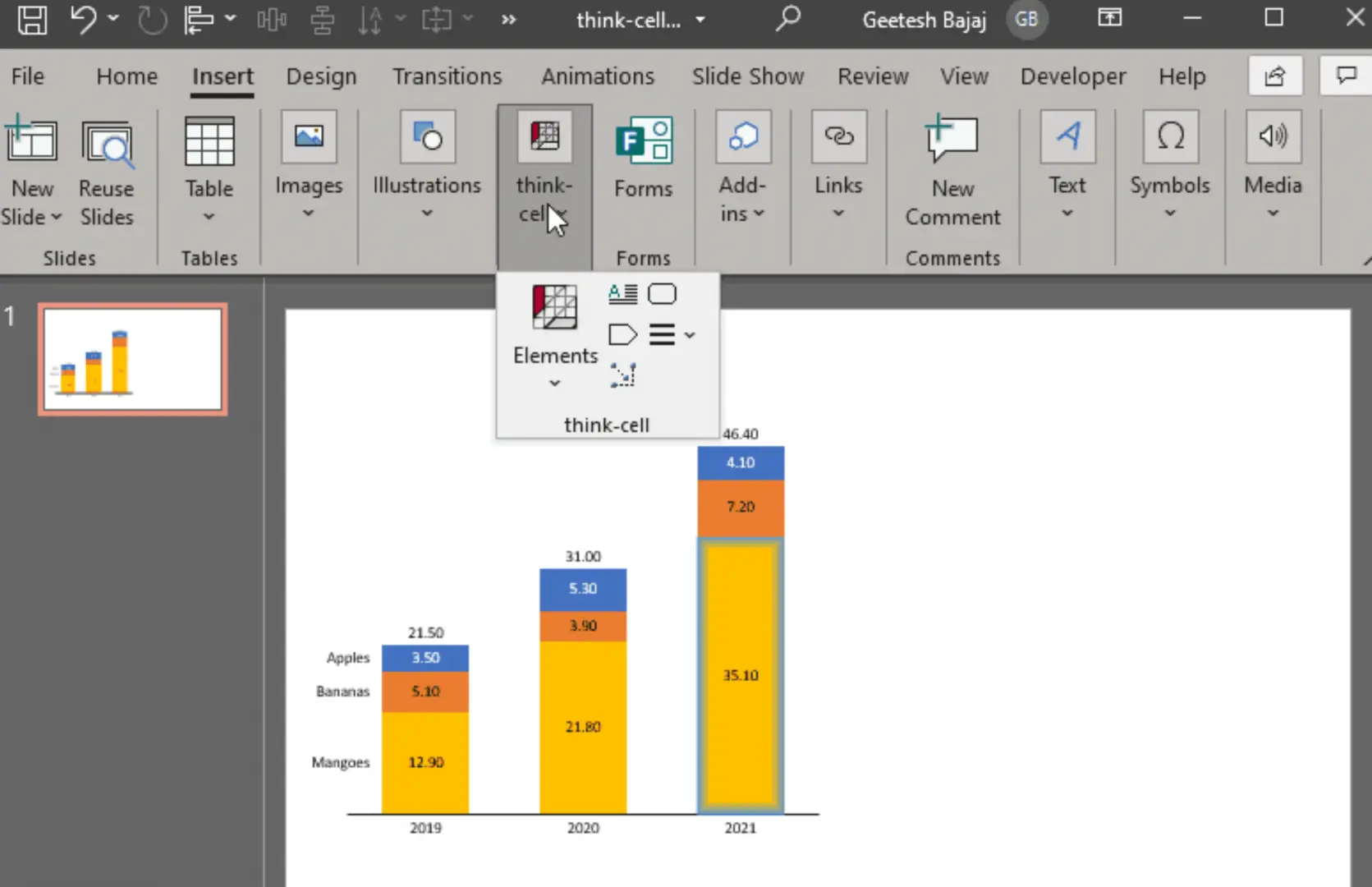
Task: Click the New Slide button
Action: point(32,172)
